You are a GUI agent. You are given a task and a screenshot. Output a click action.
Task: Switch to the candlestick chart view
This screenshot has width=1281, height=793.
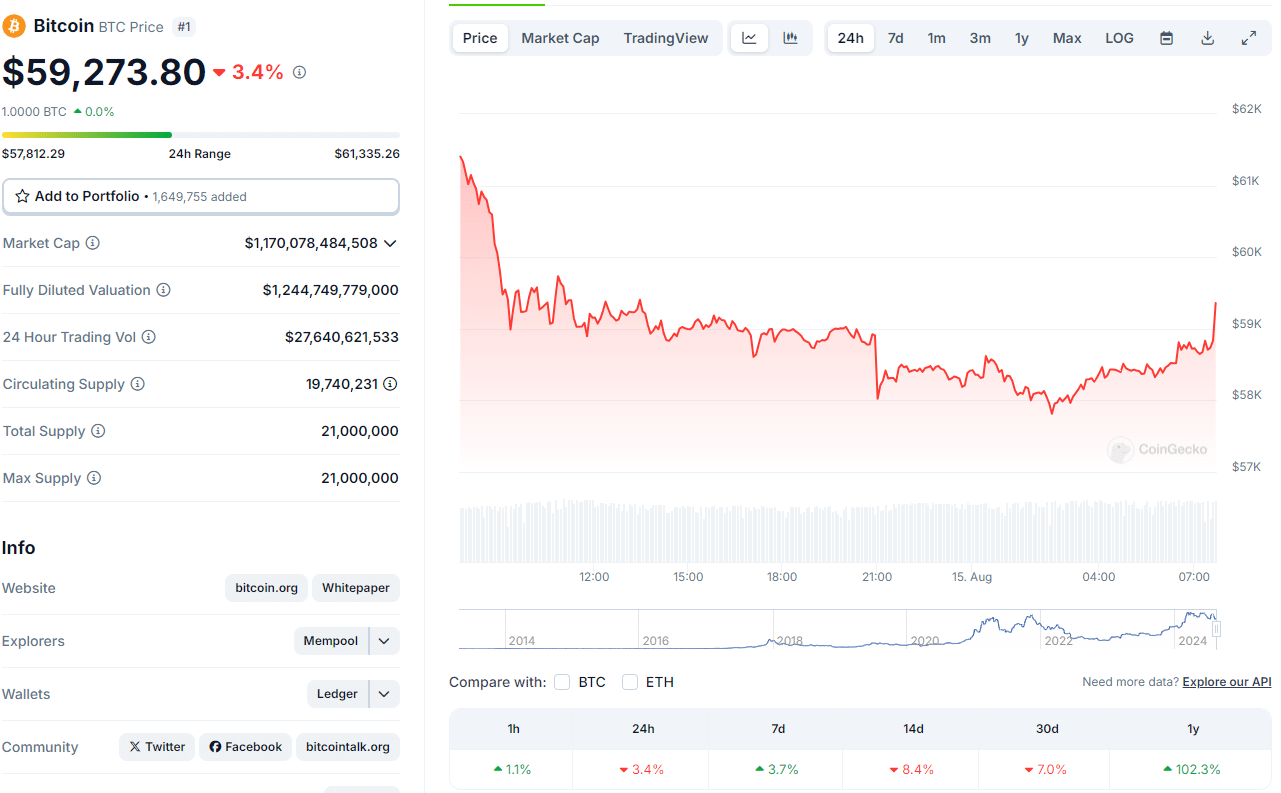click(790, 37)
